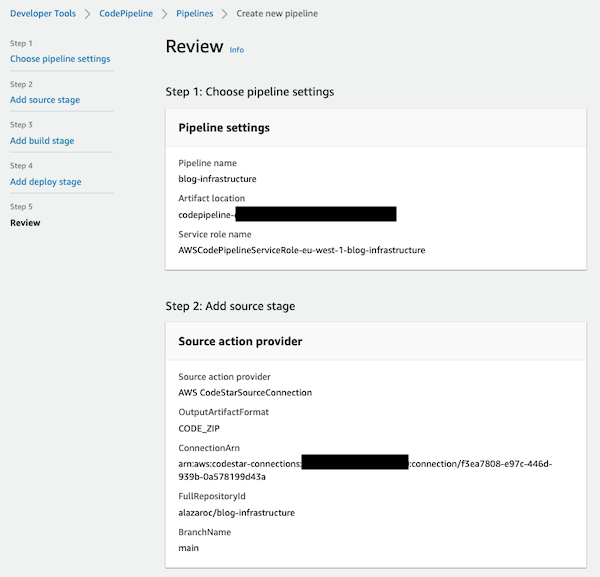Go to Add deploy stage step
The height and width of the screenshot is (577, 600).
click(x=46, y=181)
